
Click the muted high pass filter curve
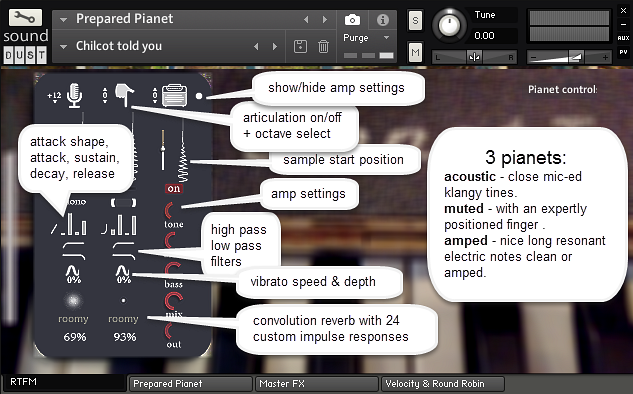(x=124, y=245)
